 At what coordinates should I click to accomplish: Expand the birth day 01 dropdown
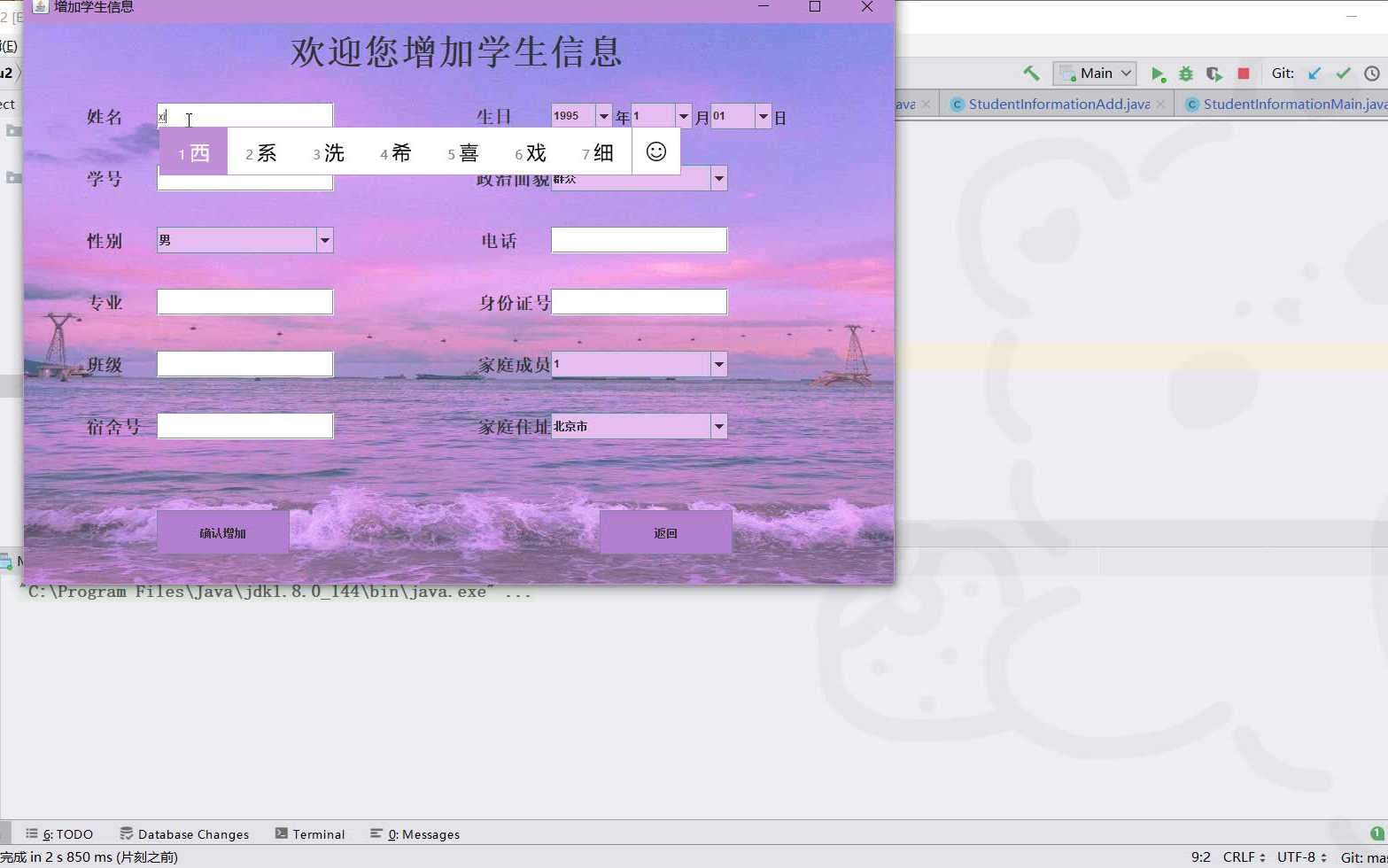point(763,116)
